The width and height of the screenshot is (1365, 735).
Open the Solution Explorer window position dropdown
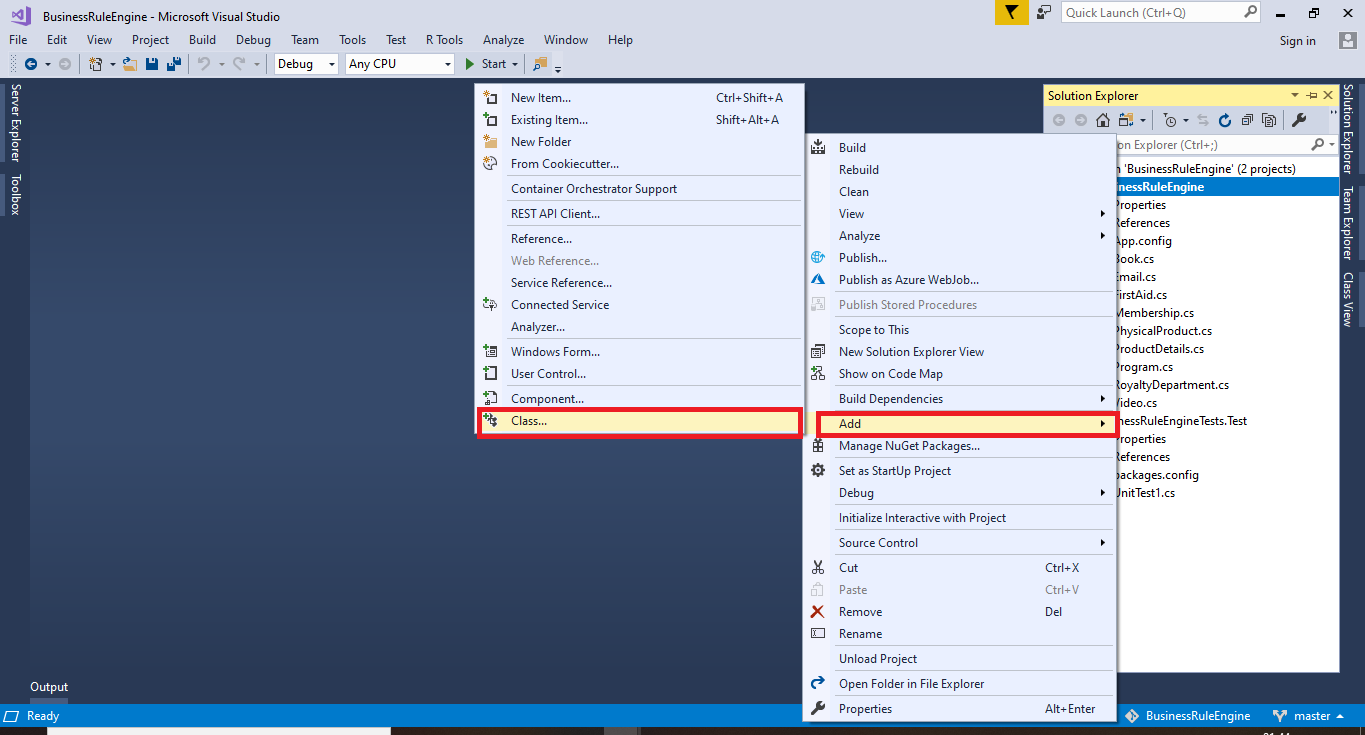click(1297, 95)
